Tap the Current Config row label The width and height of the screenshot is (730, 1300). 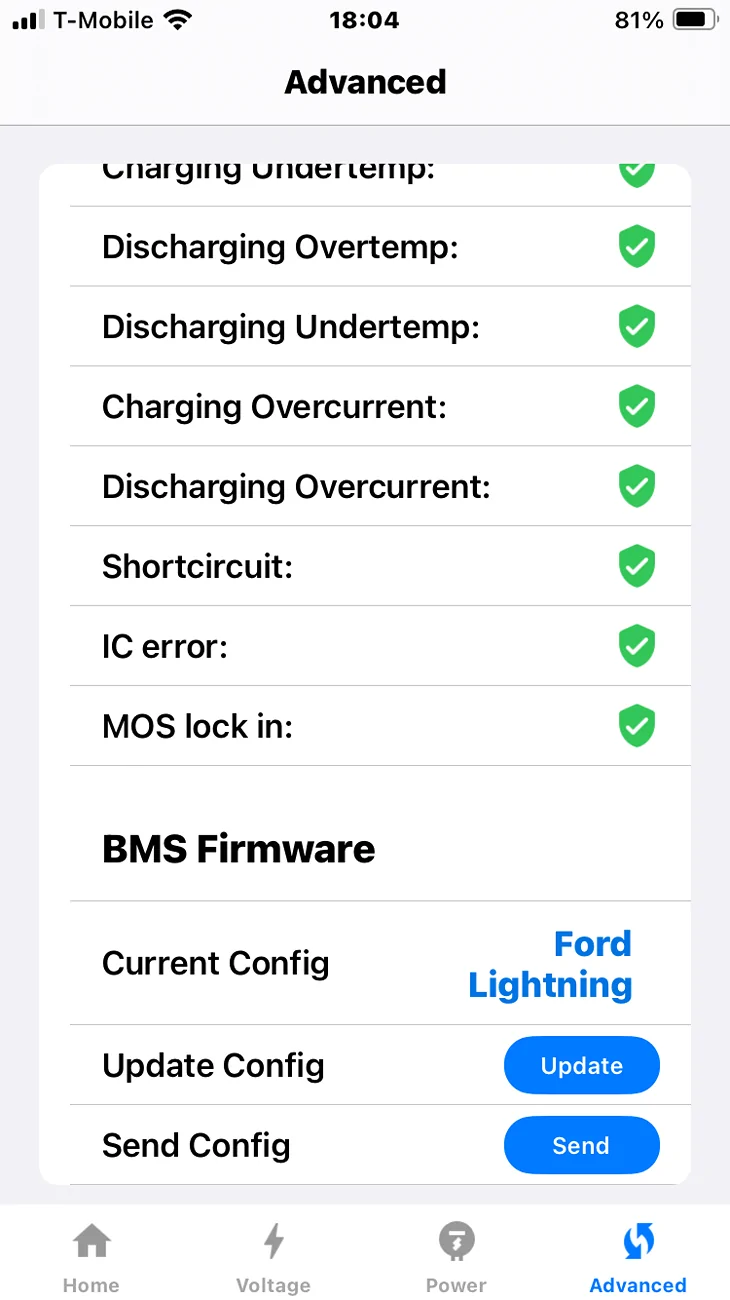pyautogui.click(x=215, y=963)
